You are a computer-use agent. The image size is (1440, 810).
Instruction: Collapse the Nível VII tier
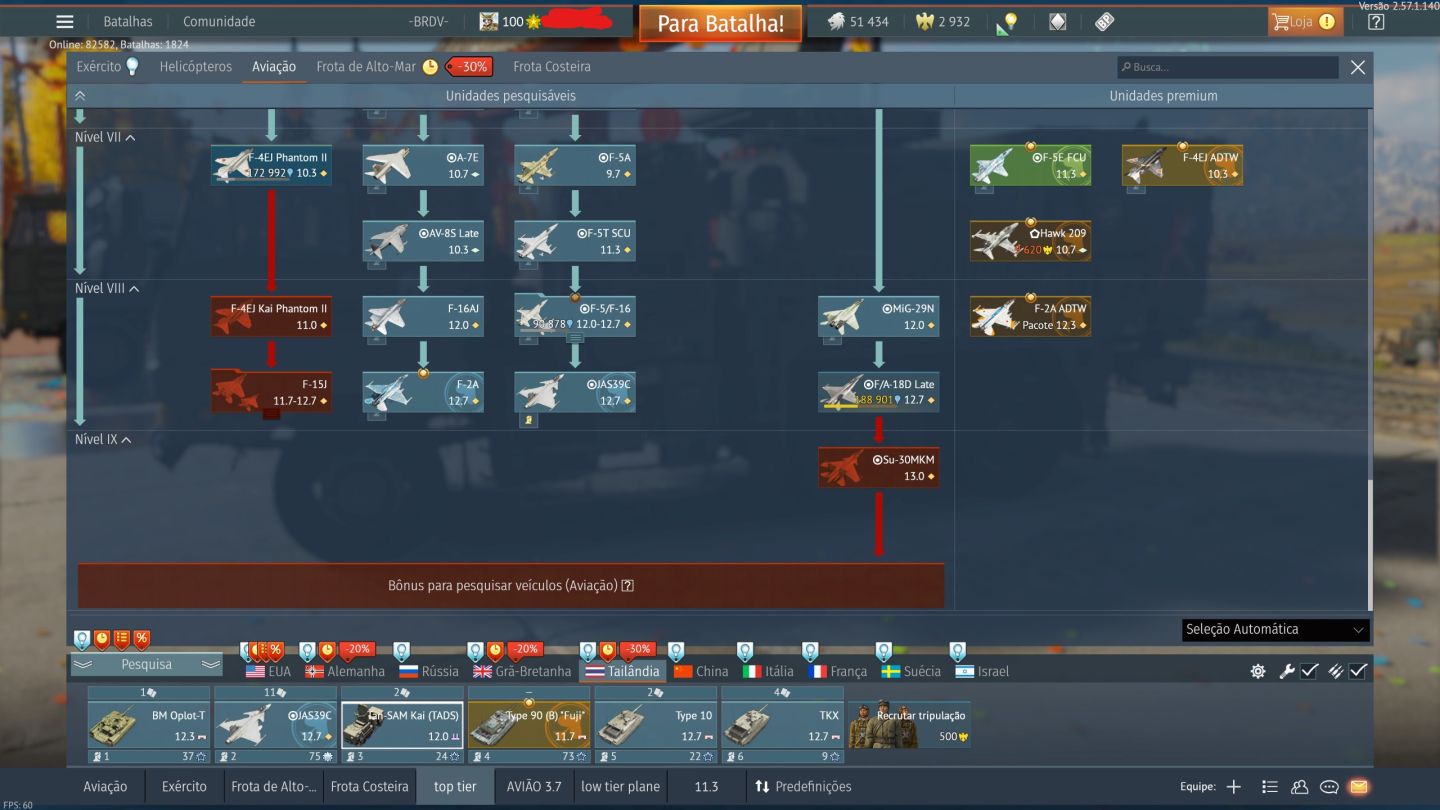click(x=105, y=137)
